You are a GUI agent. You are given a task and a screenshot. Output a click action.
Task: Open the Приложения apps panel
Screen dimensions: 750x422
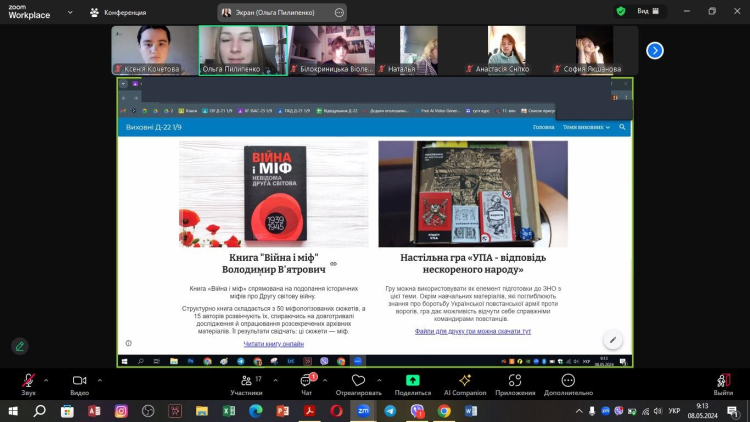[515, 383]
